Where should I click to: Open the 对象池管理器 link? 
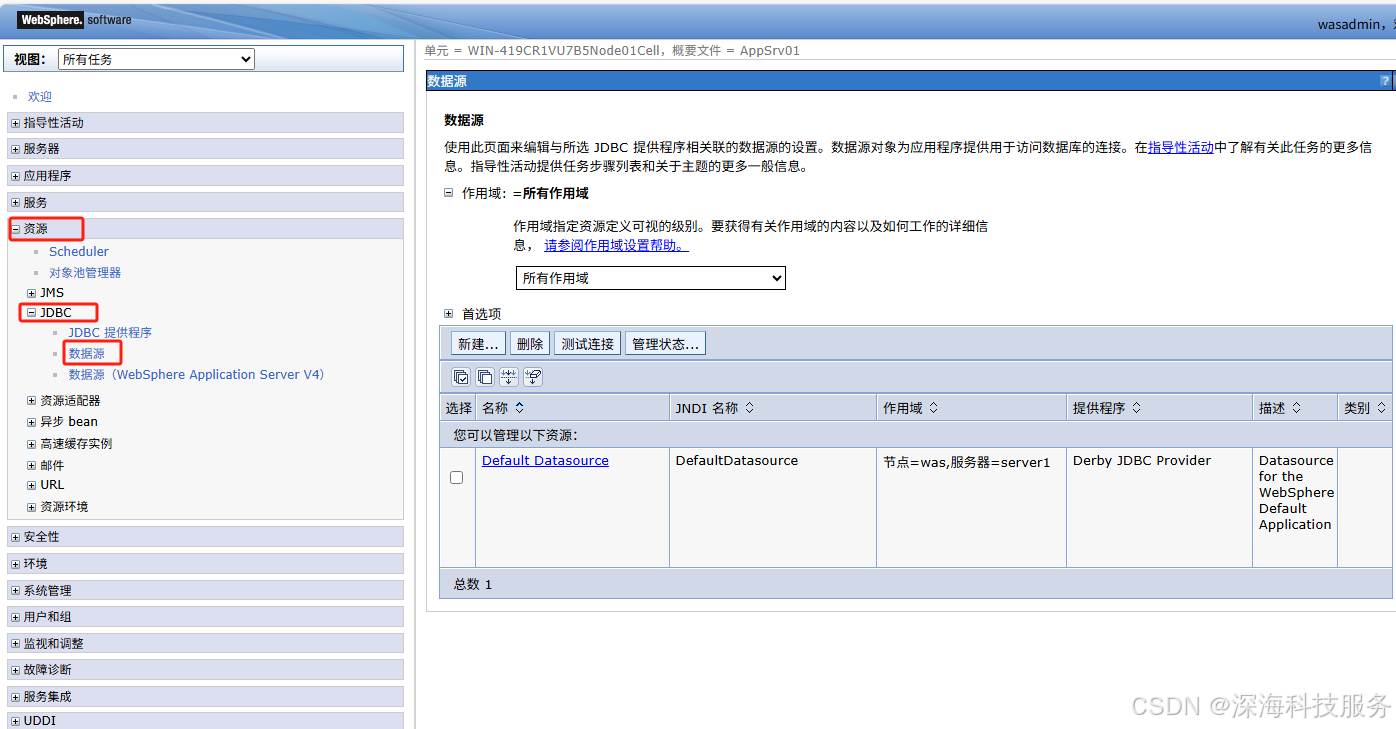85,273
